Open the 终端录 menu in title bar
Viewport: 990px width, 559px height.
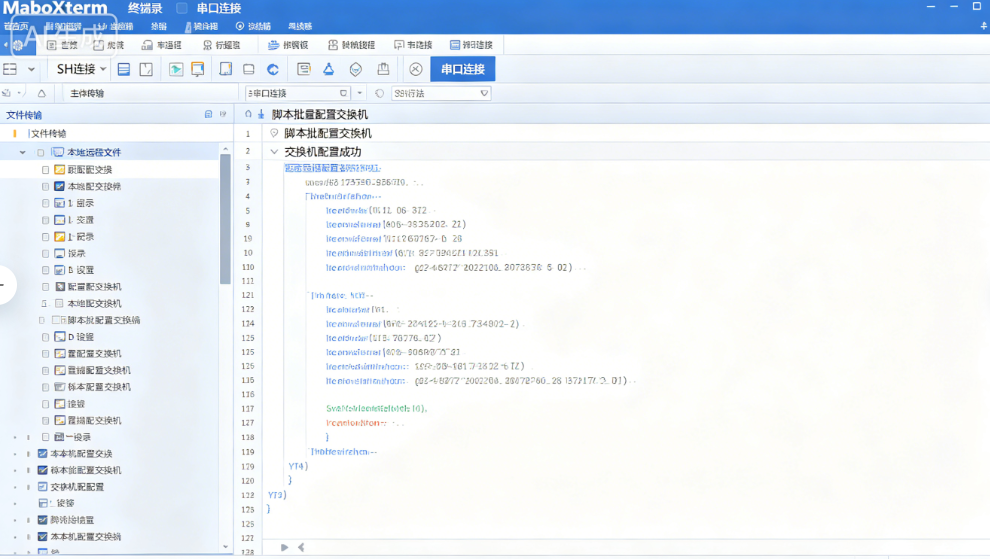(x=145, y=9)
